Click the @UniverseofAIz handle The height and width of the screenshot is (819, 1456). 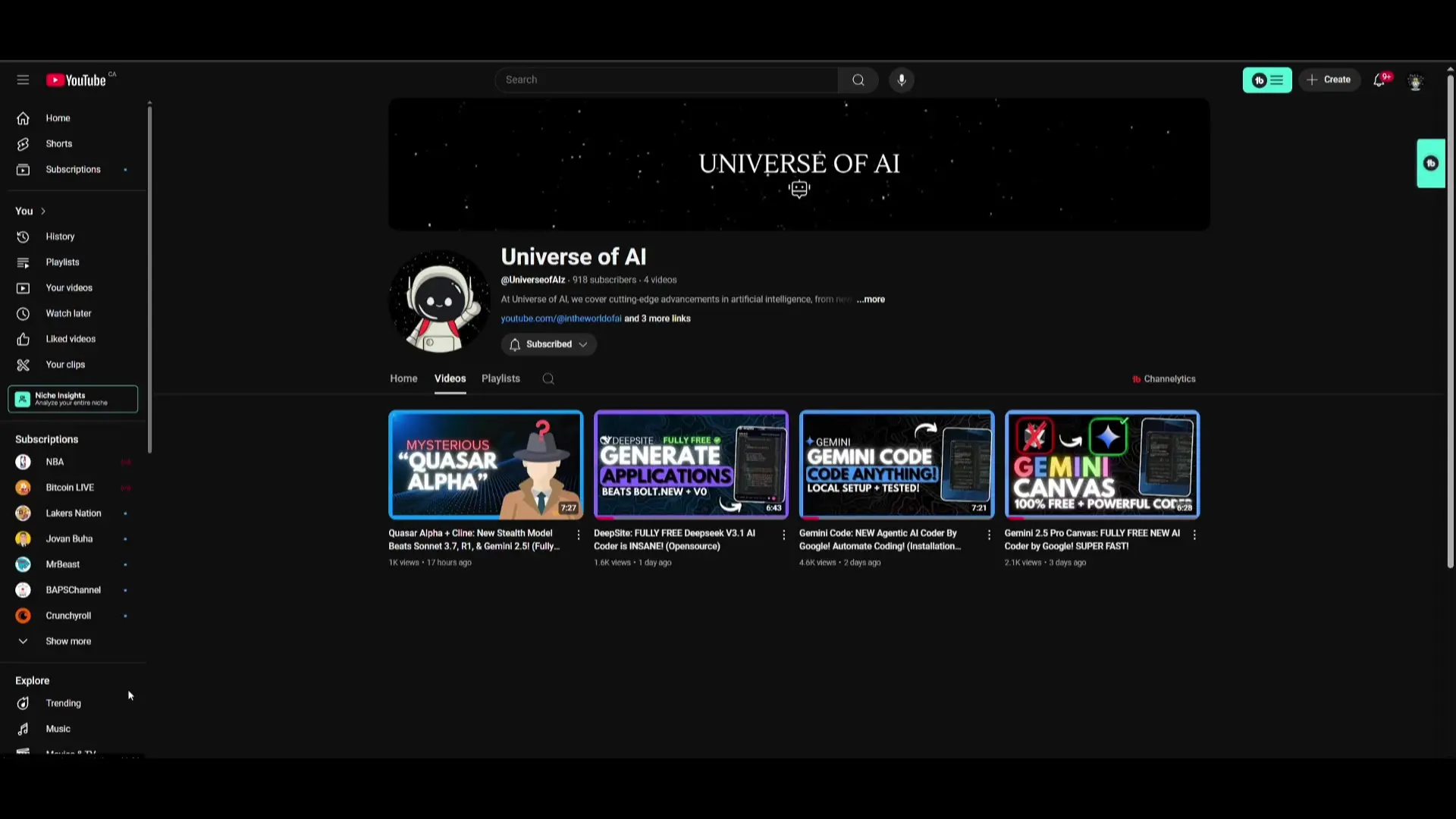click(533, 280)
